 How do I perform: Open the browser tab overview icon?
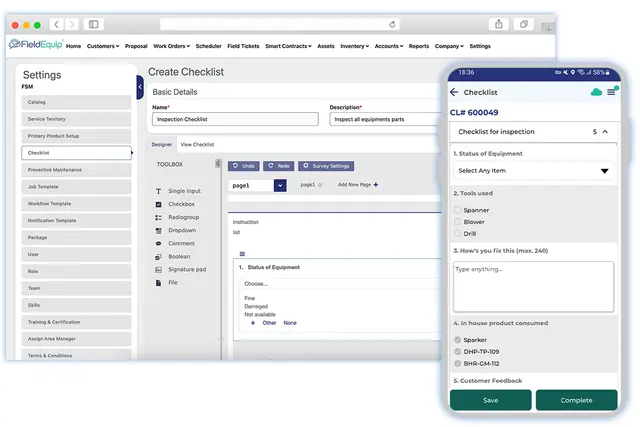coord(524,24)
